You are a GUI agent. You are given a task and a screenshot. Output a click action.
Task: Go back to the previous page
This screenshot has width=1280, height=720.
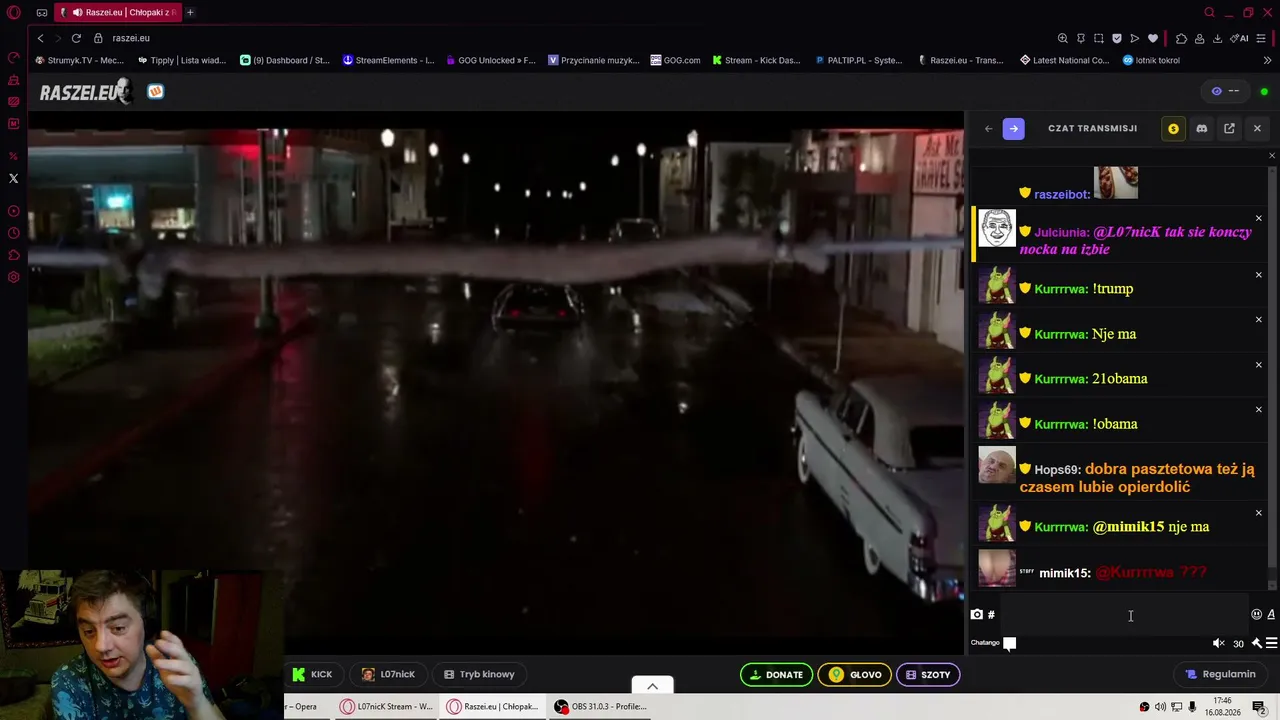pyautogui.click(x=40, y=38)
